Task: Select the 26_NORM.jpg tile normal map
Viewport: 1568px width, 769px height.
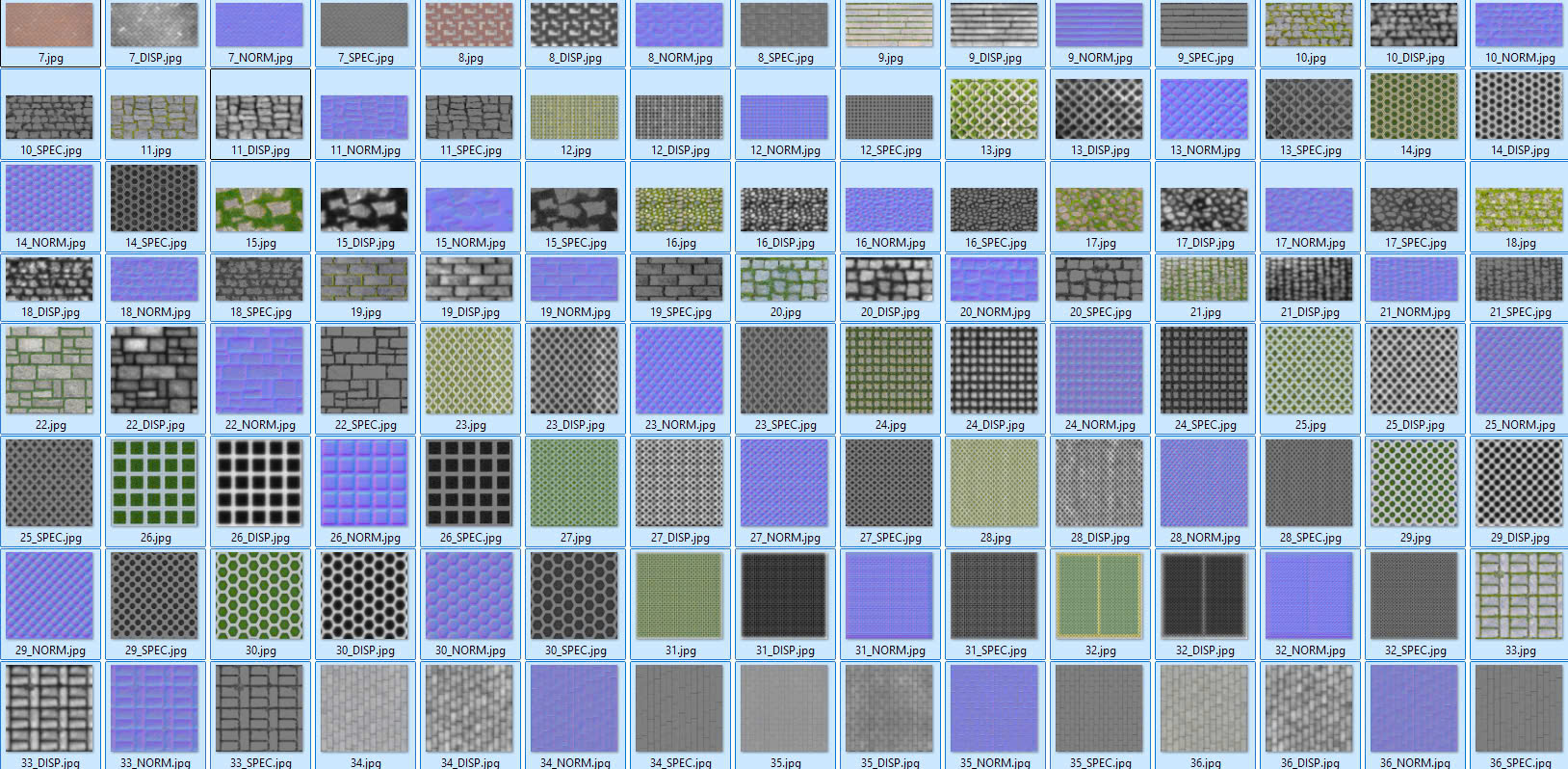Action: [365, 483]
